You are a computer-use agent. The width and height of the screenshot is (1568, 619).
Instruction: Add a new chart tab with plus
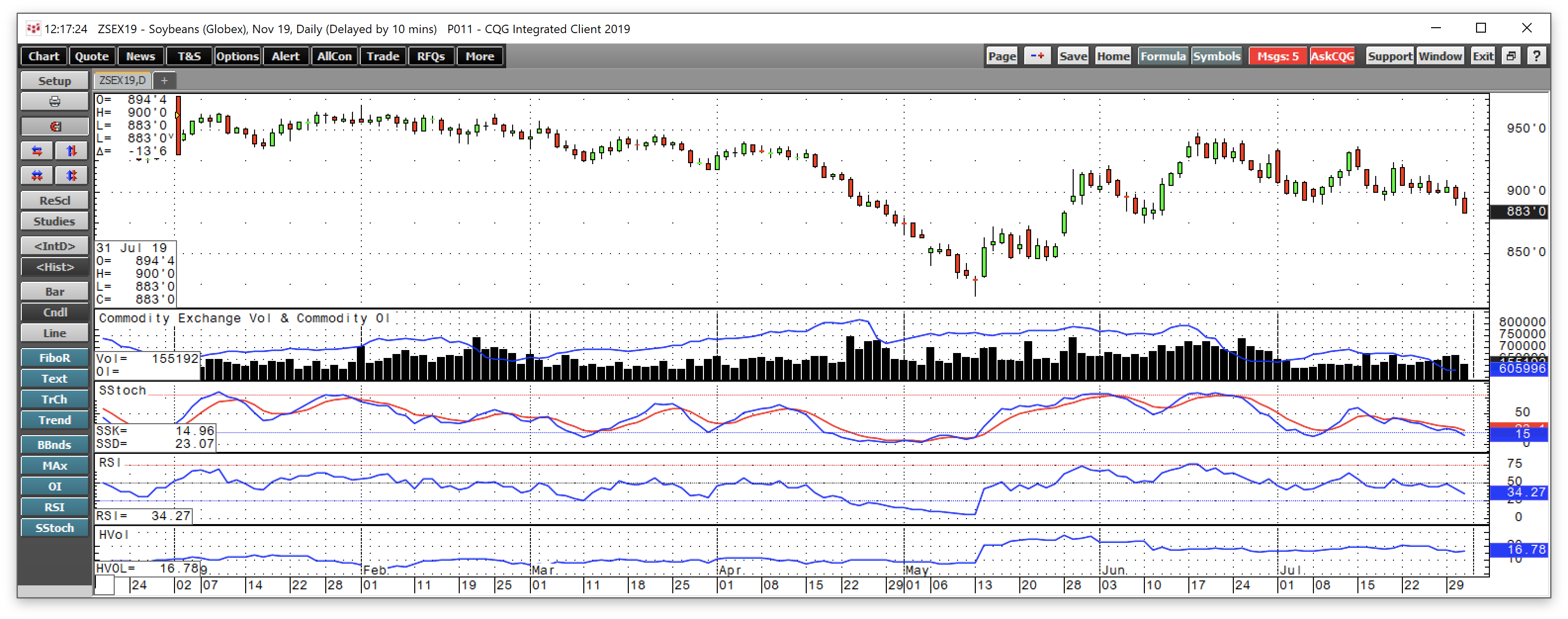164,81
